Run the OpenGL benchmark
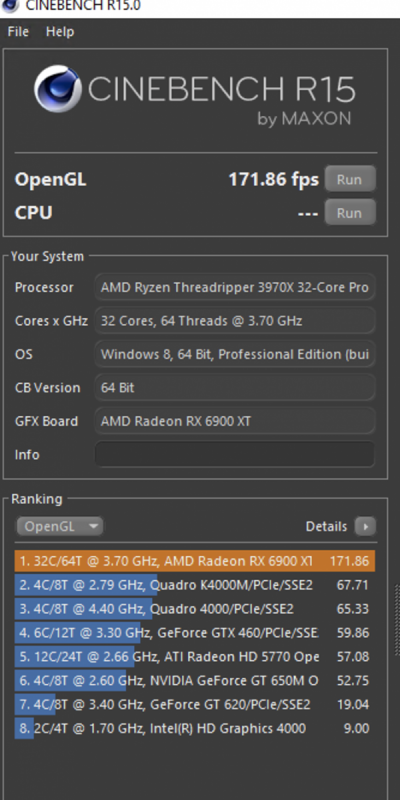This screenshot has width=400, height=800. [x=349, y=179]
